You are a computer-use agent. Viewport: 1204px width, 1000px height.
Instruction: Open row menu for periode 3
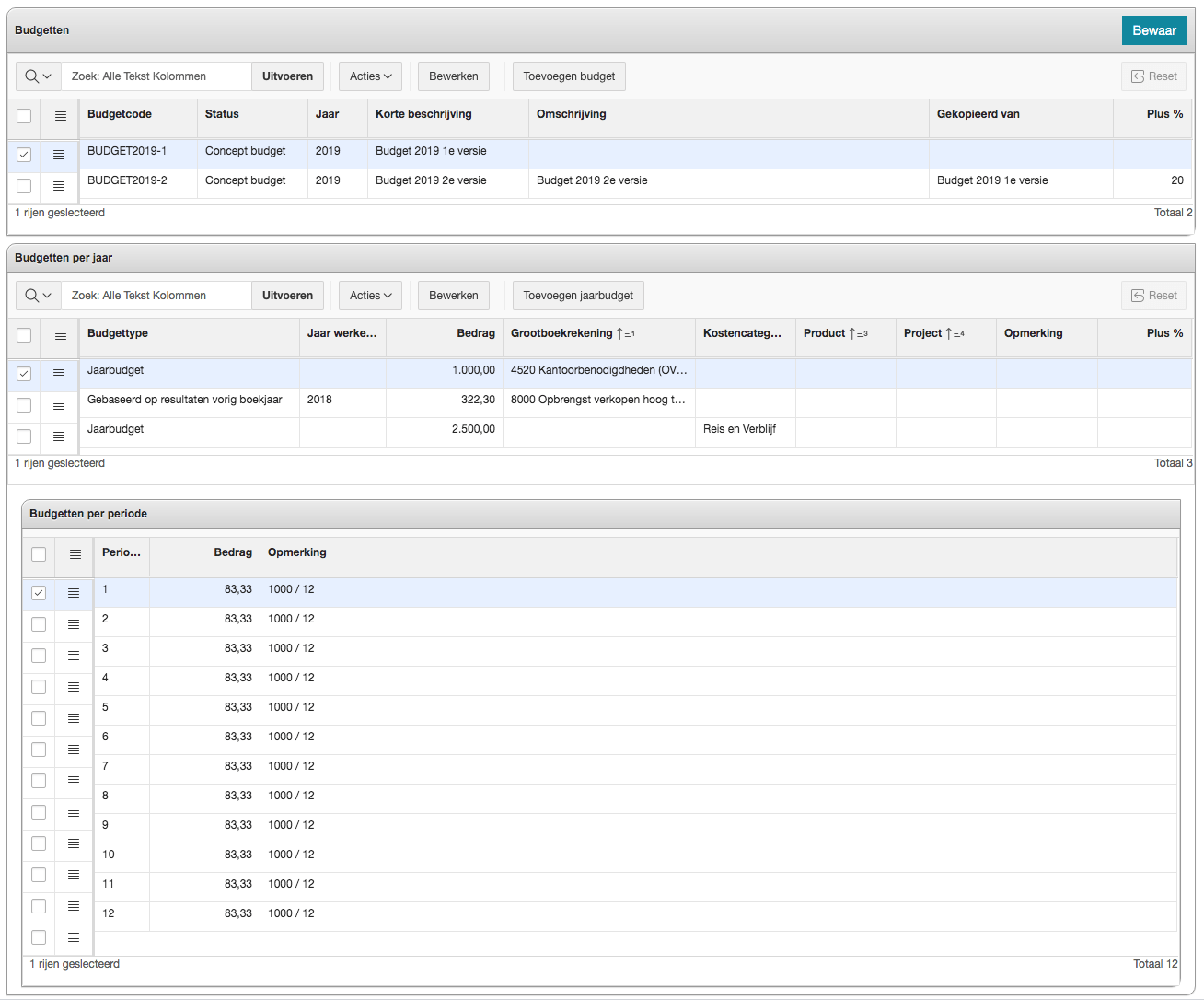[74, 656]
